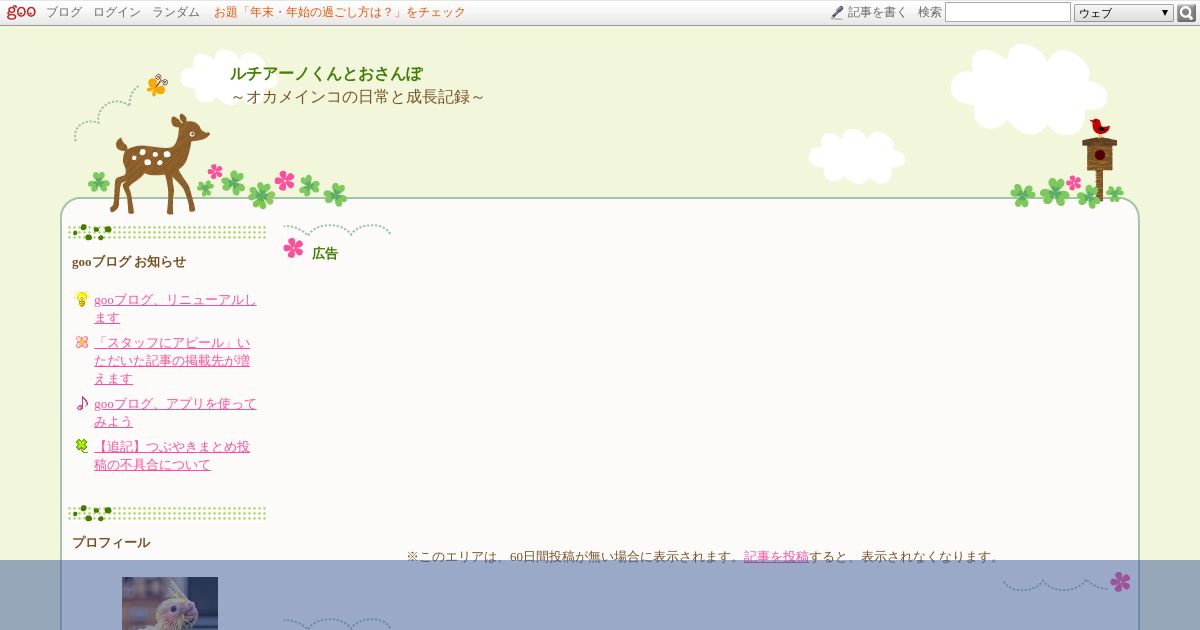Open gooブログ、リニューアルします notice
The height and width of the screenshot is (630, 1200).
tap(175, 309)
